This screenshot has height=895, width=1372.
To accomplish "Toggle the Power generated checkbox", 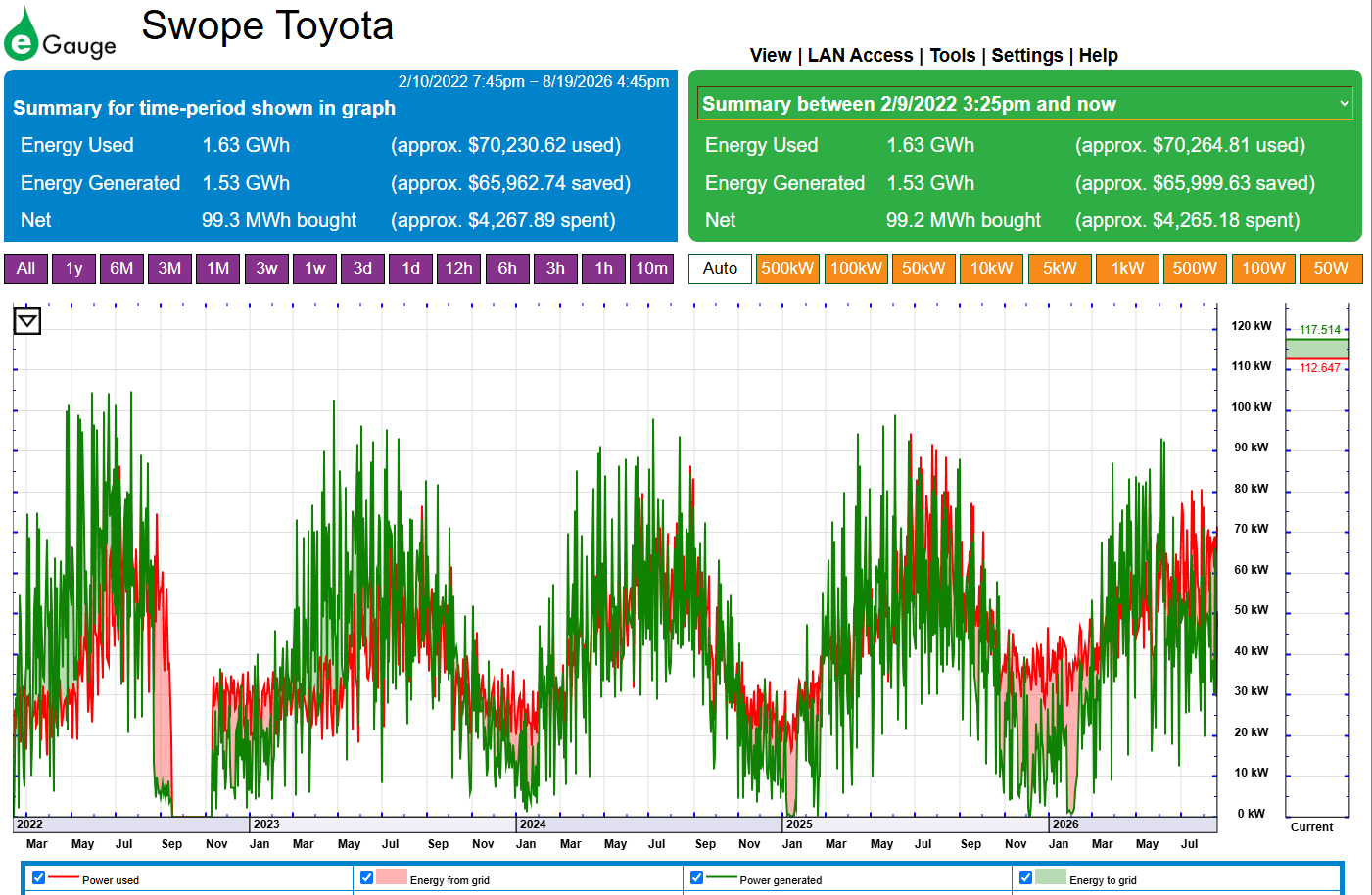I will tap(697, 878).
